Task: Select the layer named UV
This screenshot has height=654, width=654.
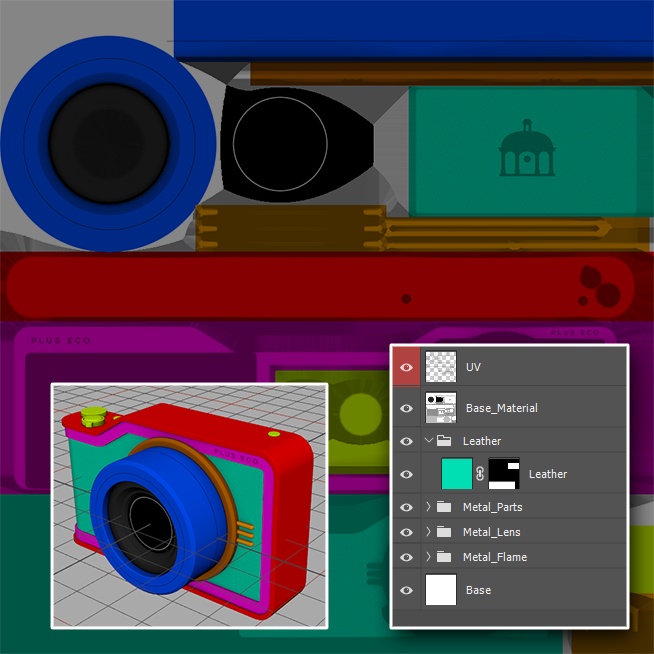Action: [473, 367]
